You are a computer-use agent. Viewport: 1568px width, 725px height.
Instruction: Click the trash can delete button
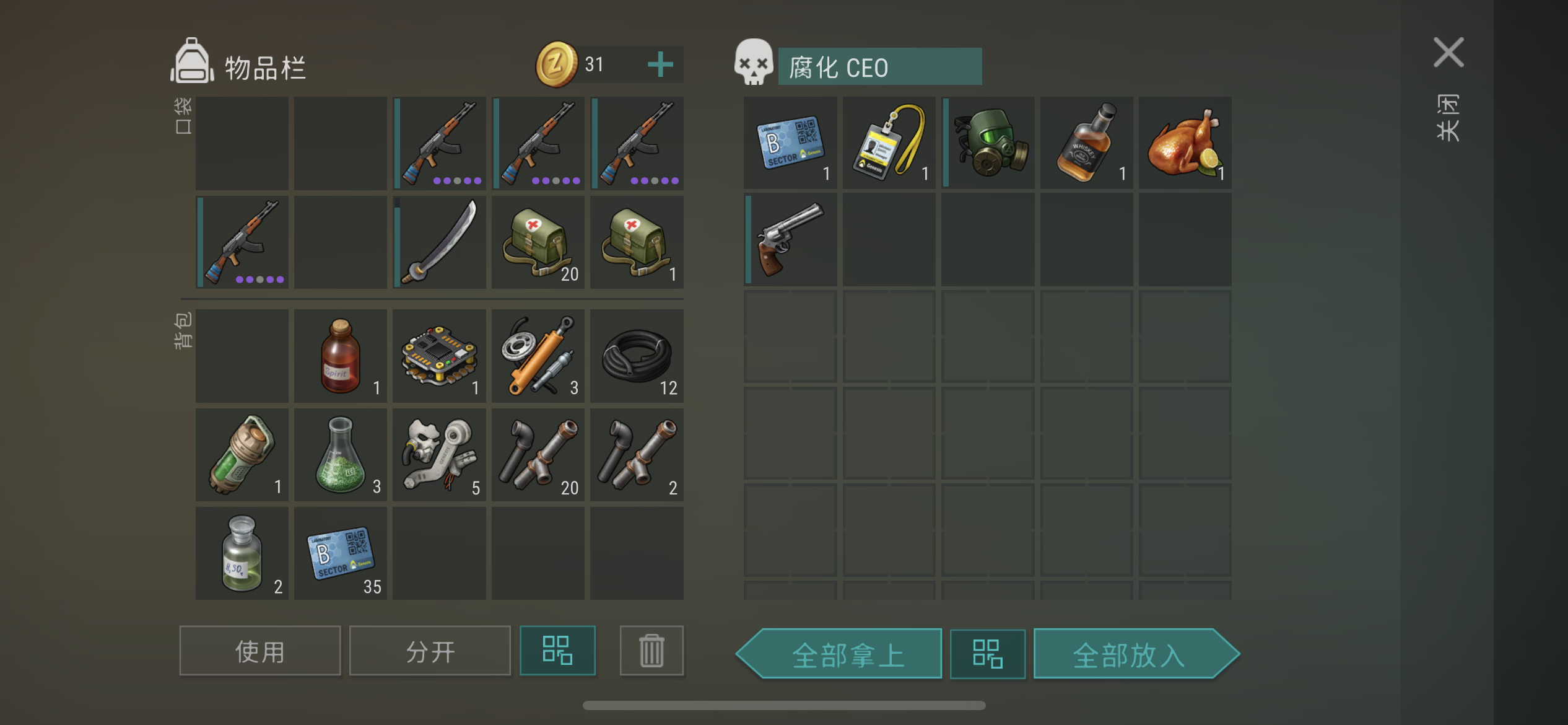point(651,651)
